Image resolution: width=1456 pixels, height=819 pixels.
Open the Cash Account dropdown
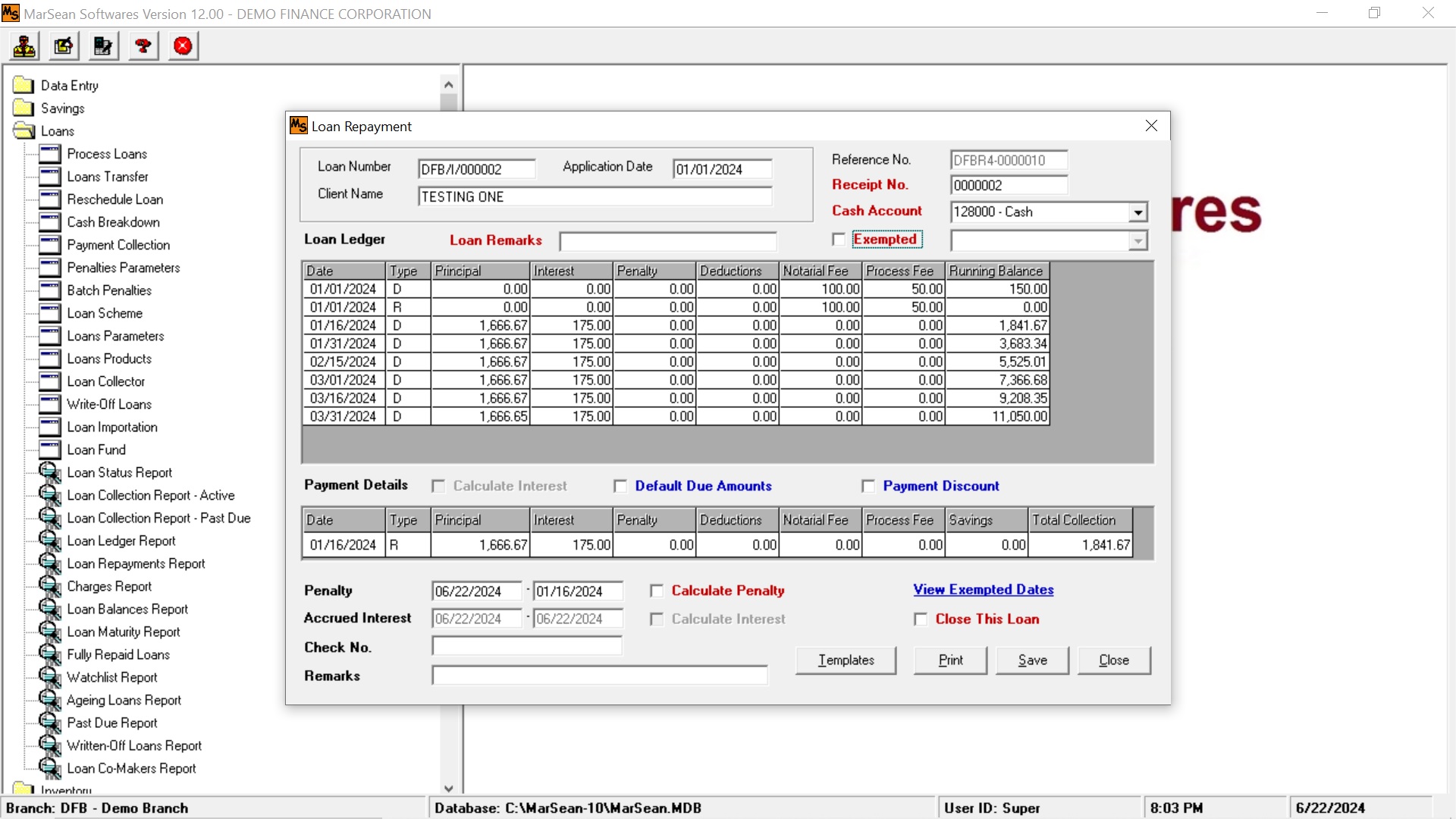point(1137,212)
